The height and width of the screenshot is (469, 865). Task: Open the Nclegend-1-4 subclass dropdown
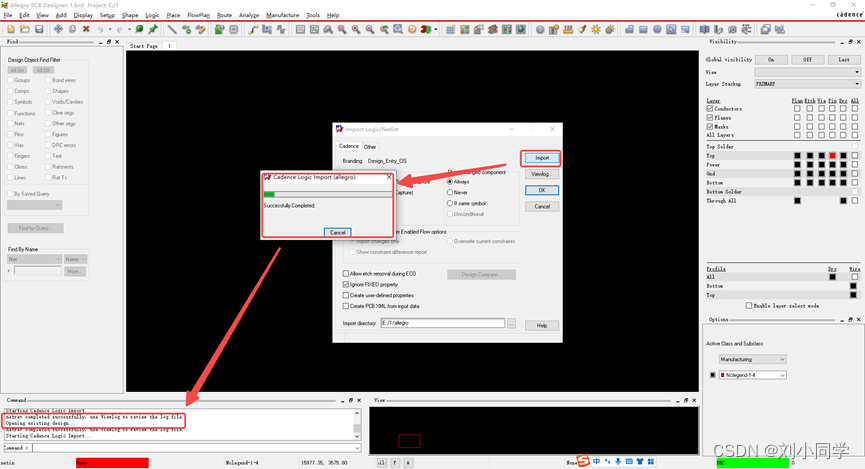[752, 375]
